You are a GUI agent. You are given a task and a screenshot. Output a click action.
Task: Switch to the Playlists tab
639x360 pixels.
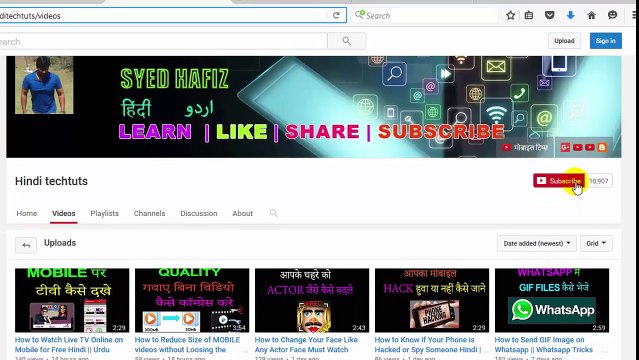[104, 213]
